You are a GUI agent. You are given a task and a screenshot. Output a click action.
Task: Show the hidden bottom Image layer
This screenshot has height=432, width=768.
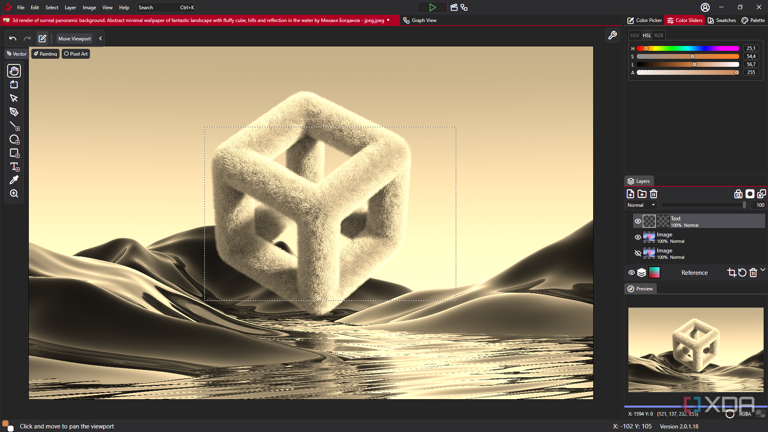(638, 253)
